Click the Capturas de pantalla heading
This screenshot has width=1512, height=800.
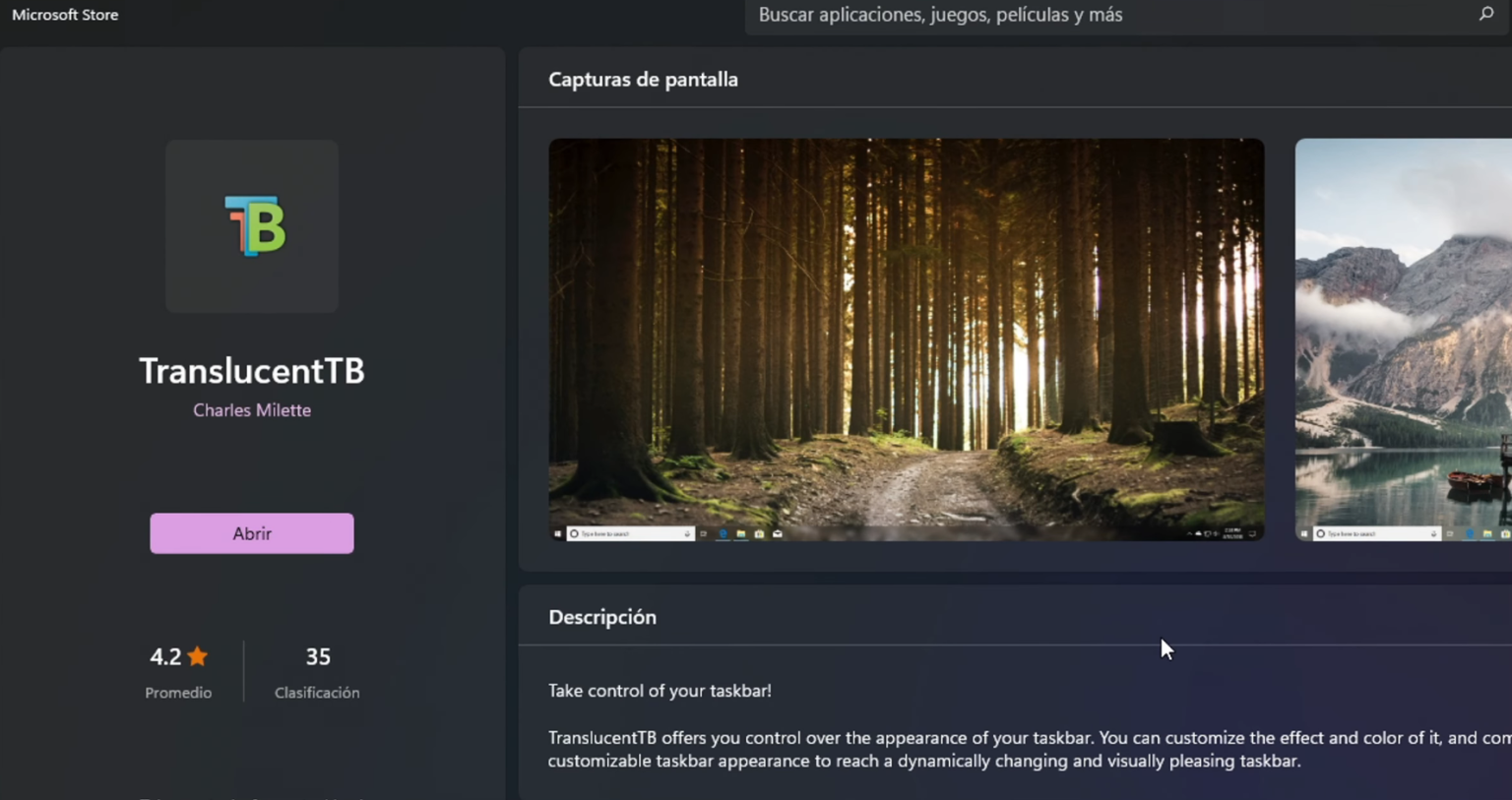[643, 80]
